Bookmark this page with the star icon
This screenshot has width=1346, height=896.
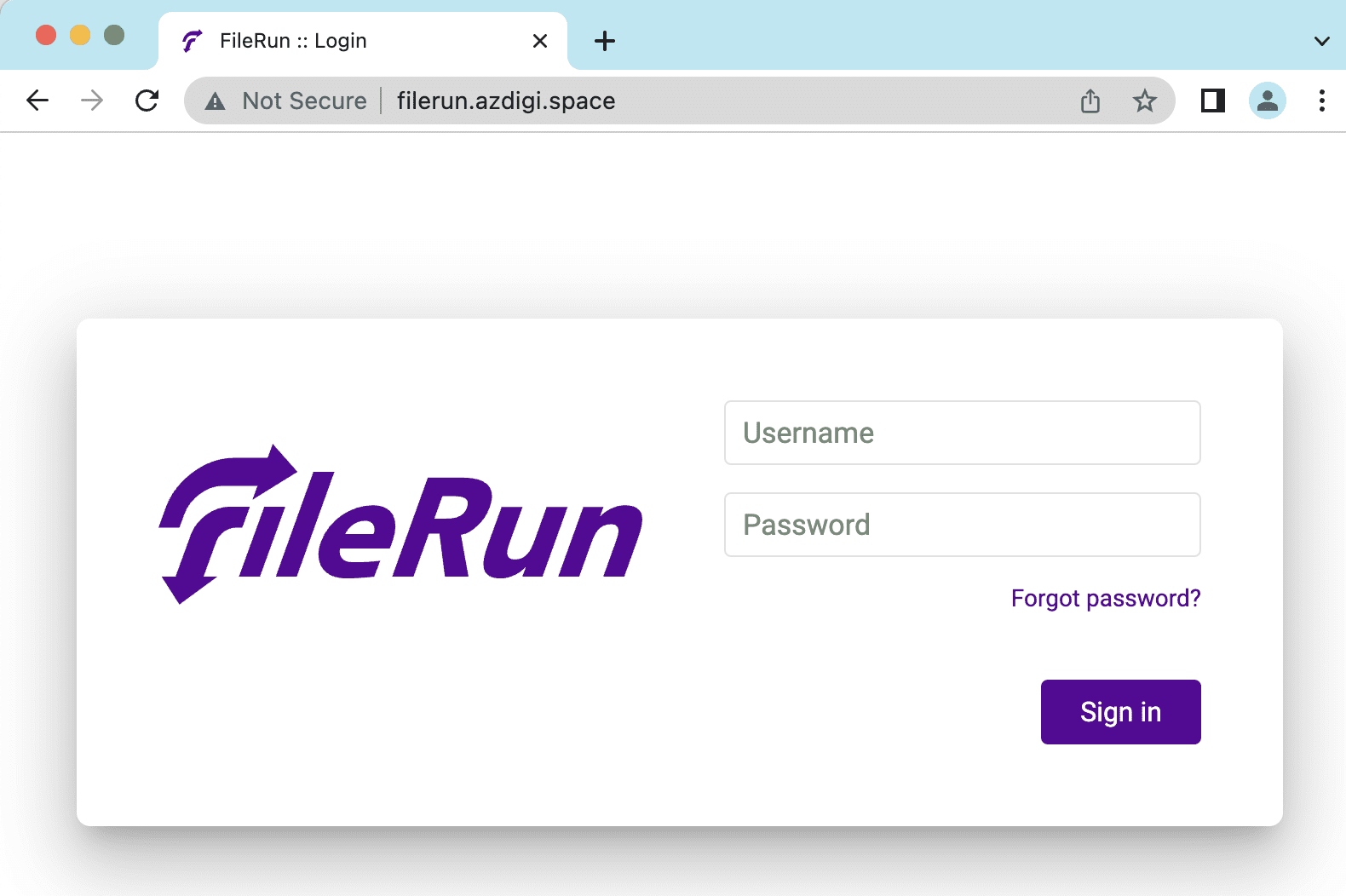point(1145,101)
